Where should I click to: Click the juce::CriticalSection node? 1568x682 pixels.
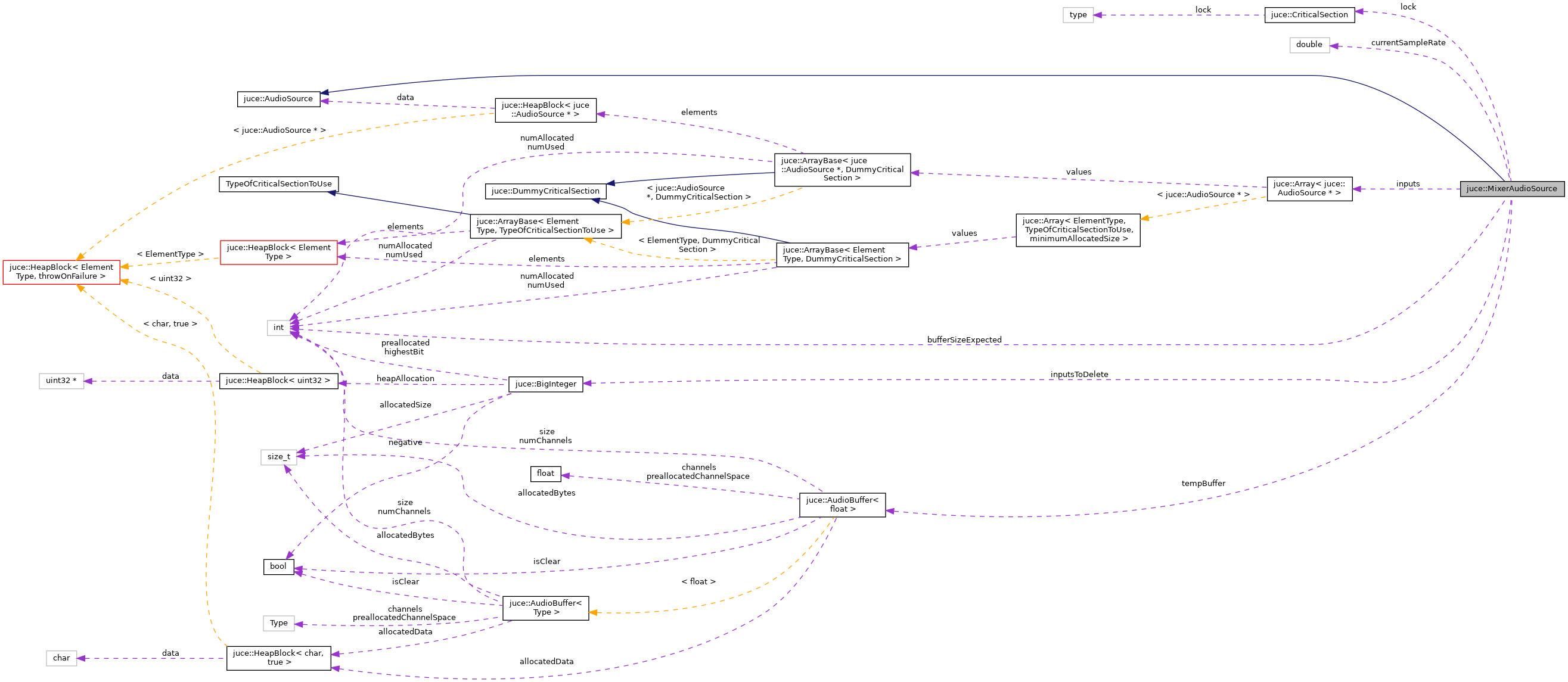pyautogui.click(x=1310, y=15)
